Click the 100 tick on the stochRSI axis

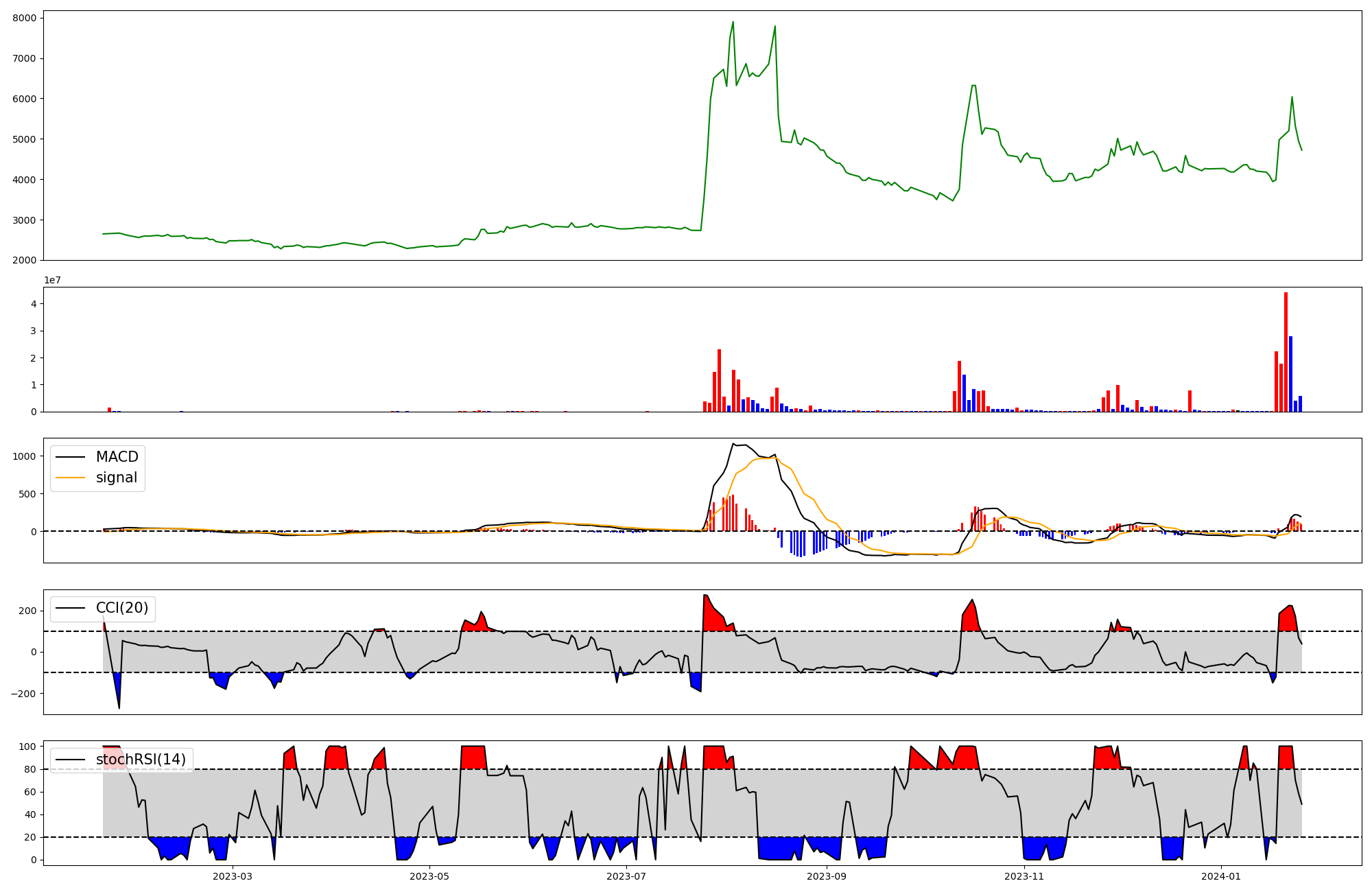pyautogui.click(x=27, y=747)
